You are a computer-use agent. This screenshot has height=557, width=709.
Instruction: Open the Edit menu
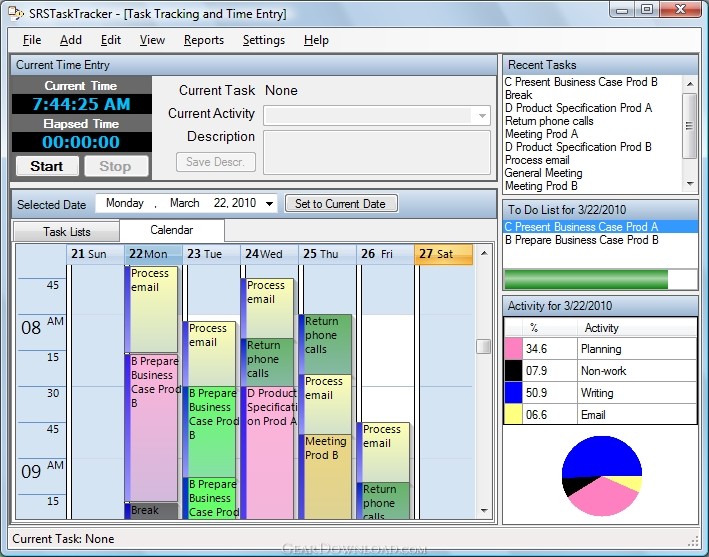coord(111,40)
